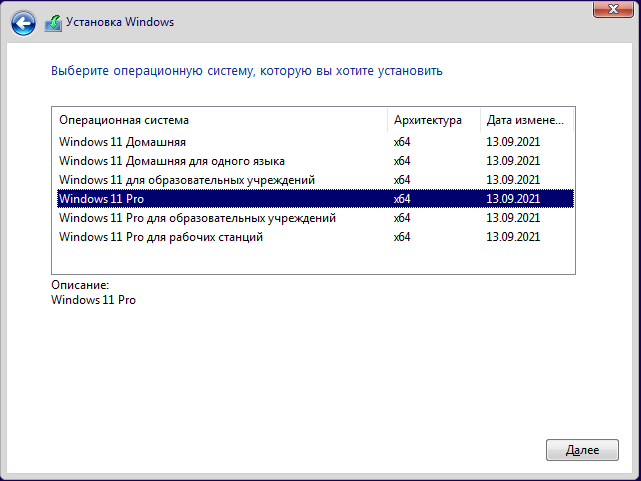Close the Установка Windows dialog

609,9
